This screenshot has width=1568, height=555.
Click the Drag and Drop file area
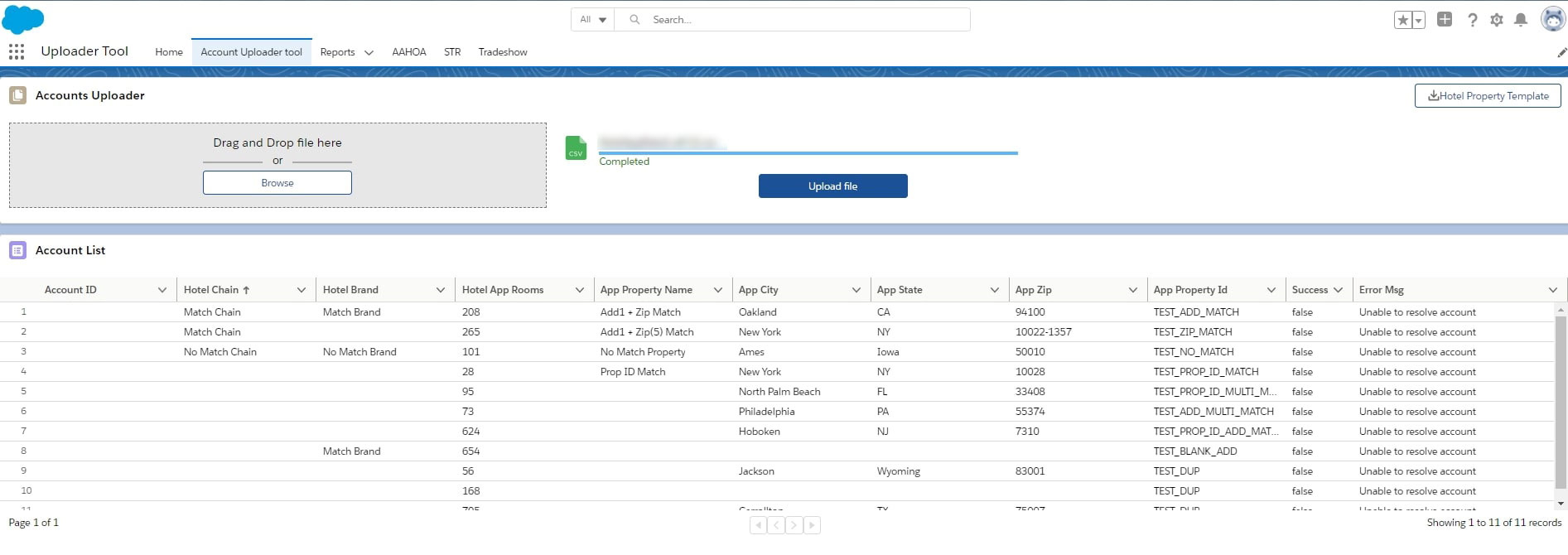click(277, 165)
